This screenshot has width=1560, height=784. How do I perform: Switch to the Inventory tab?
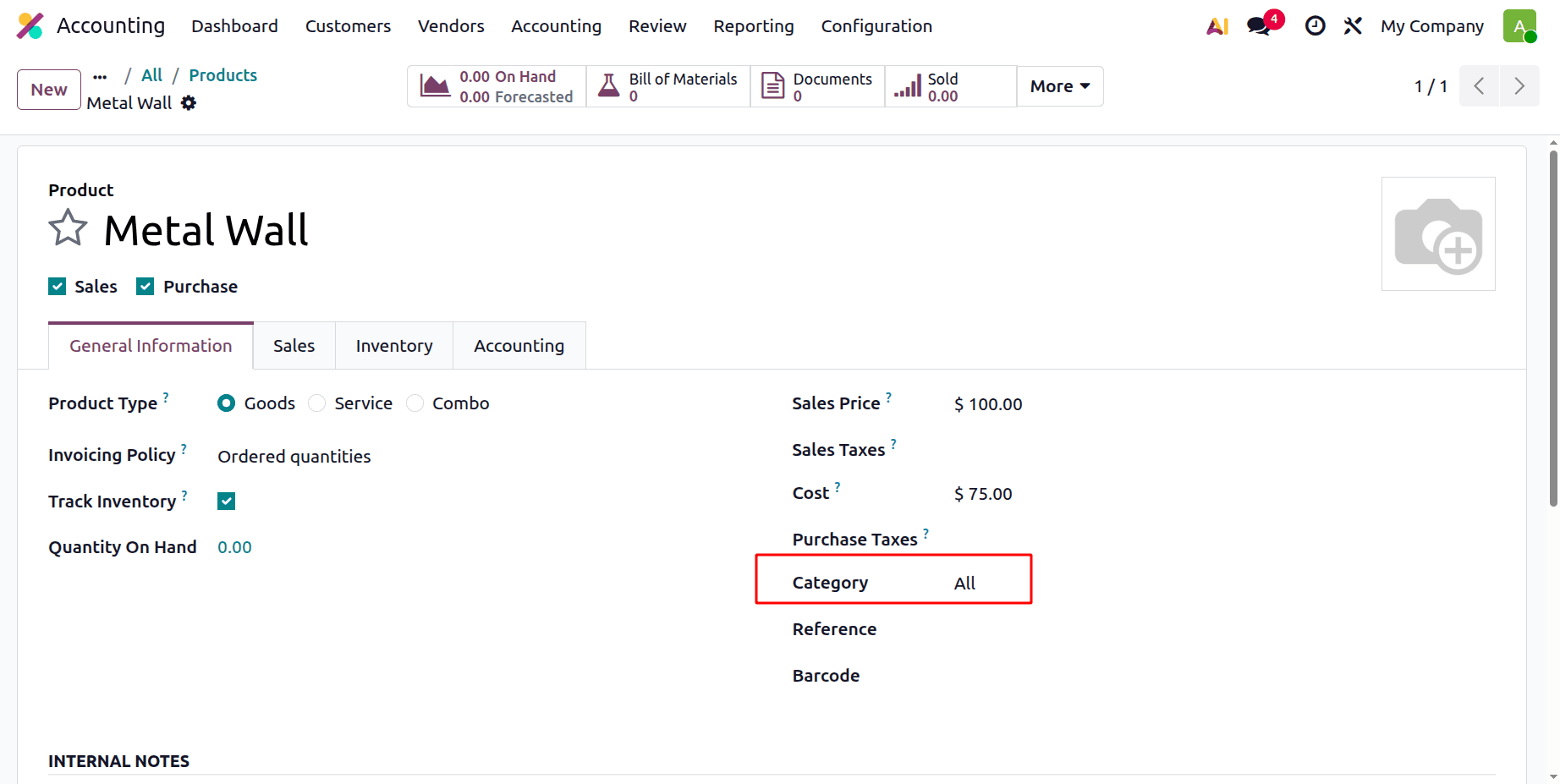click(x=394, y=346)
